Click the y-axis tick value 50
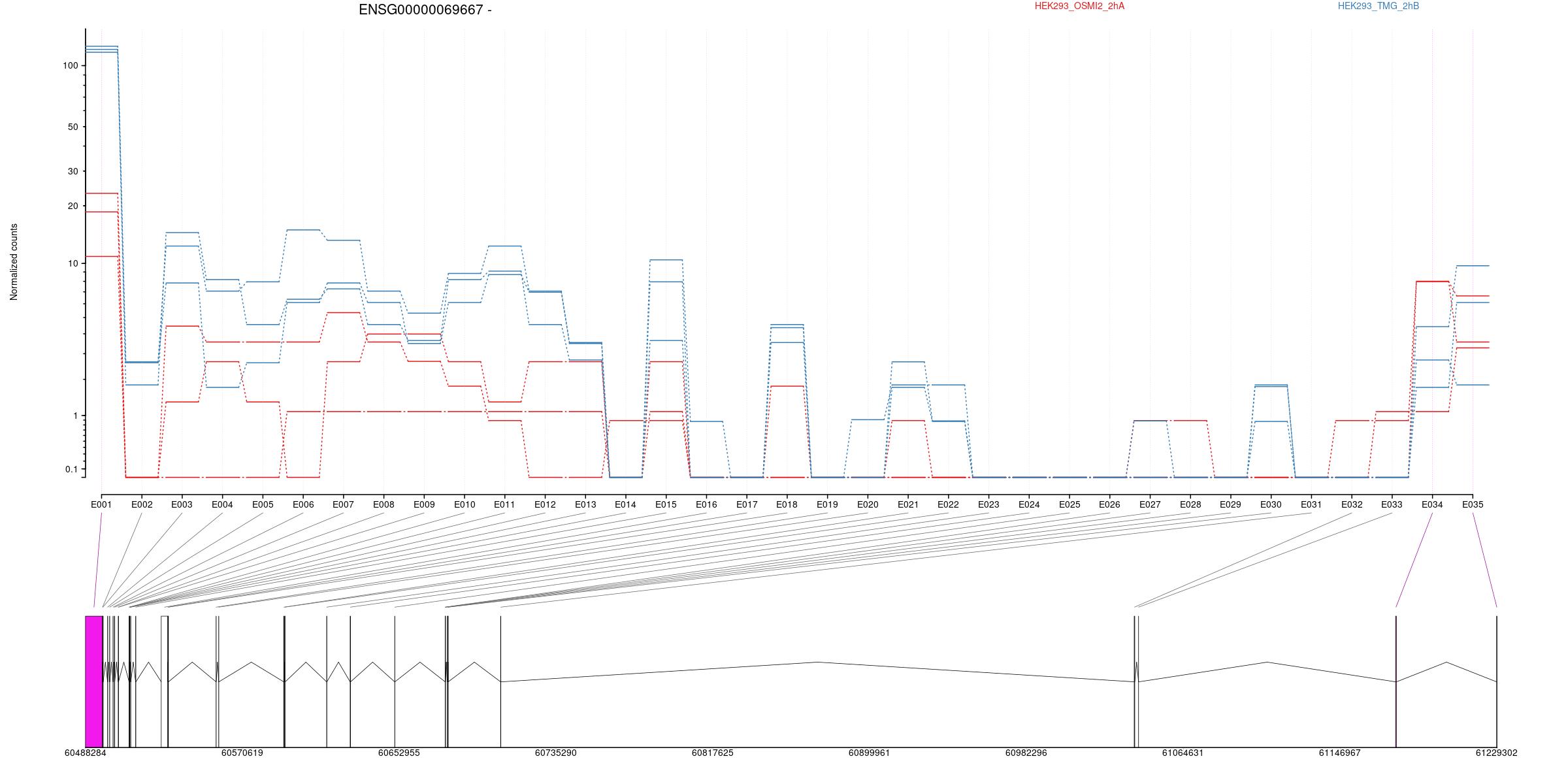Screen dimensions: 1568x784 [73, 127]
